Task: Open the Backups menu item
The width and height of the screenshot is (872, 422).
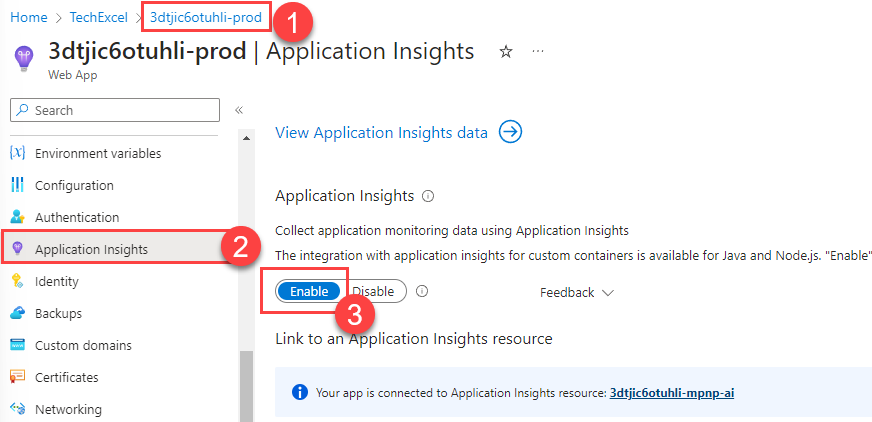Action: [58, 314]
